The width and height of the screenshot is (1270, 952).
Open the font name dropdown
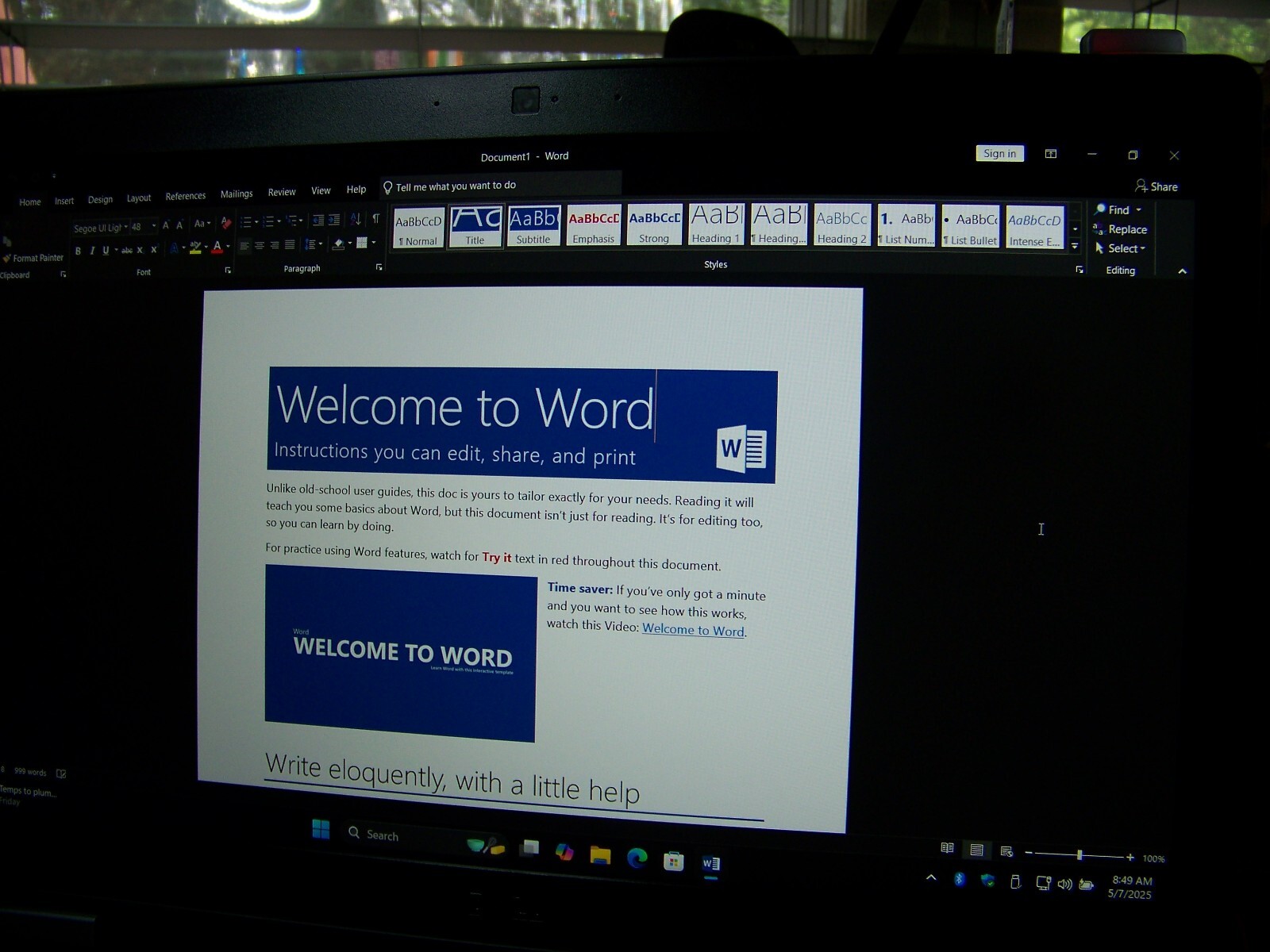(126, 228)
